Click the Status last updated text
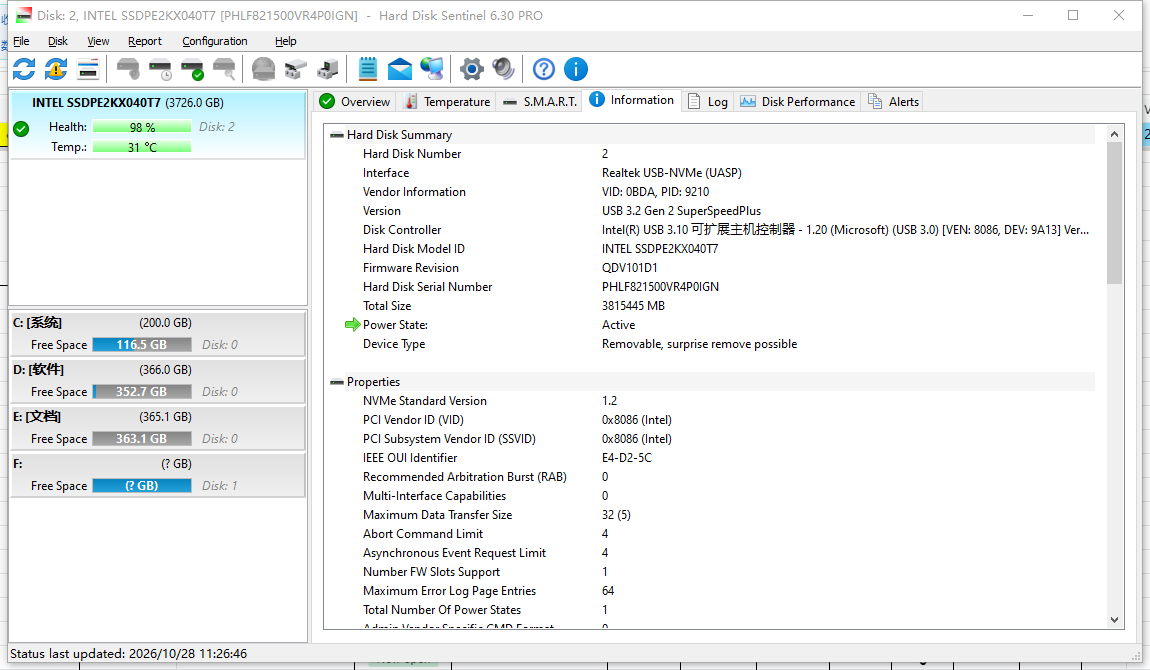This screenshot has width=1150, height=670. click(128, 653)
